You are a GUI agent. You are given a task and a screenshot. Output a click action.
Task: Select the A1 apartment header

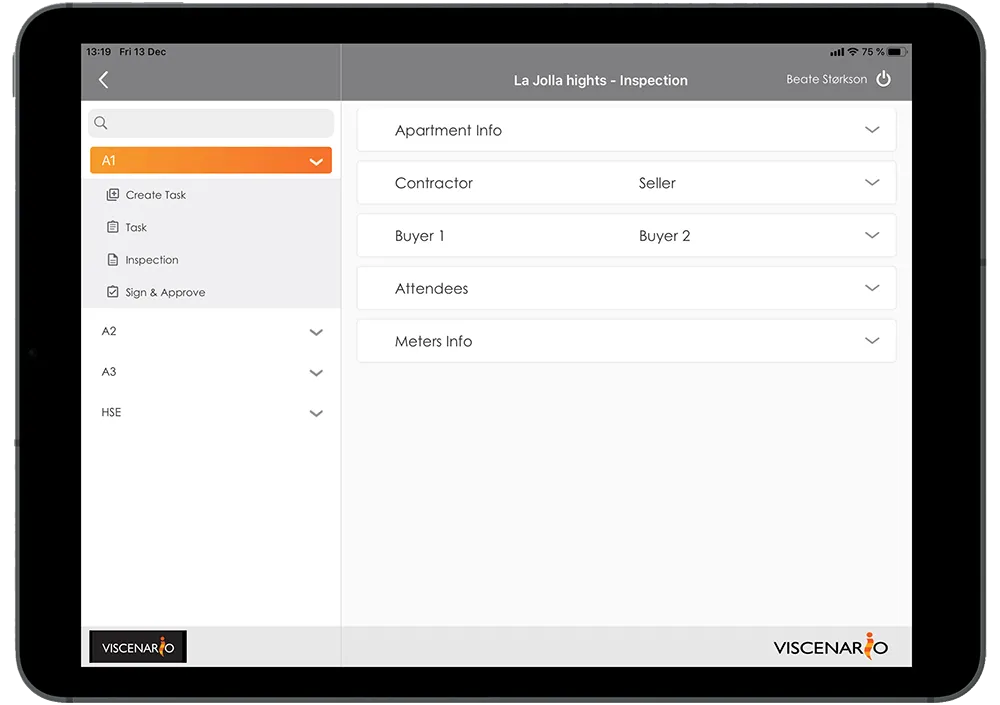pyautogui.click(x=211, y=160)
